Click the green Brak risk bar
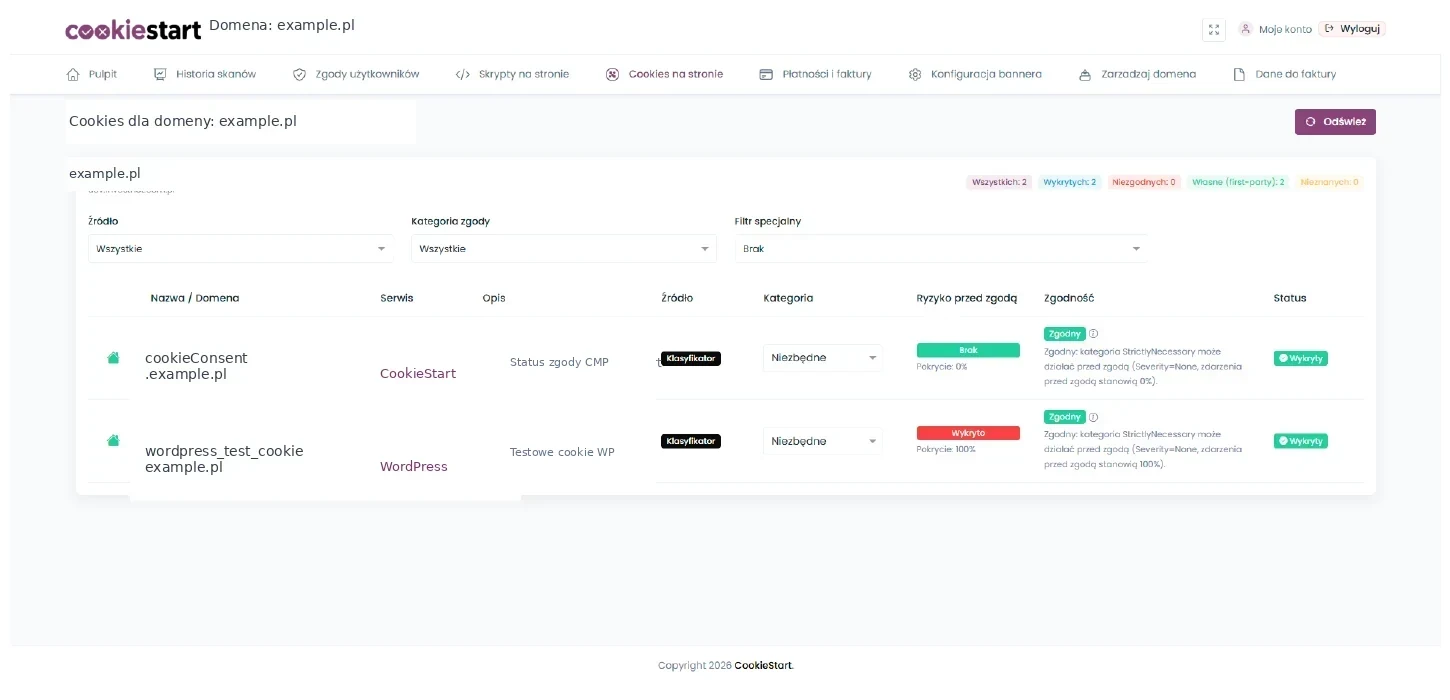The height and width of the screenshot is (700, 1450). click(x=968, y=350)
